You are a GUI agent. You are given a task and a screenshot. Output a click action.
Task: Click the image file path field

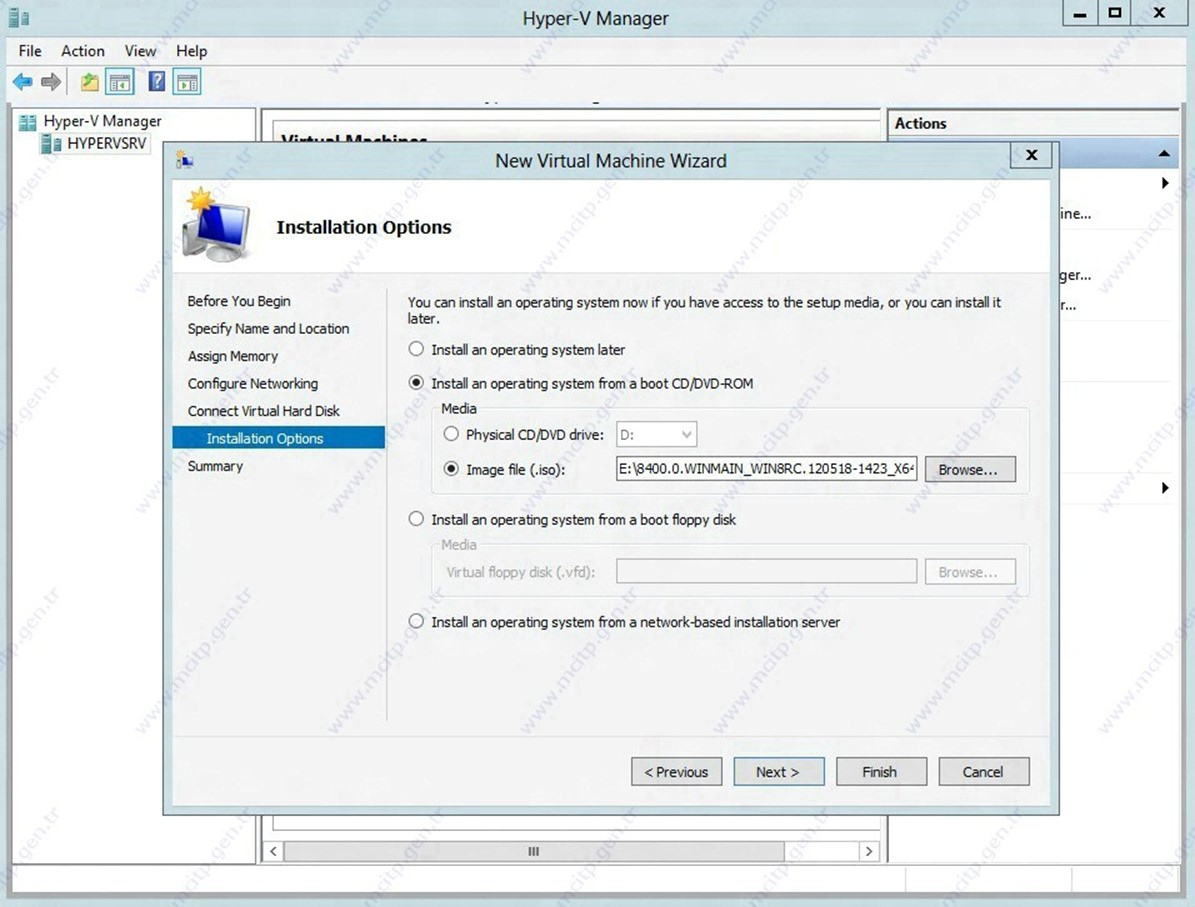click(766, 469)
